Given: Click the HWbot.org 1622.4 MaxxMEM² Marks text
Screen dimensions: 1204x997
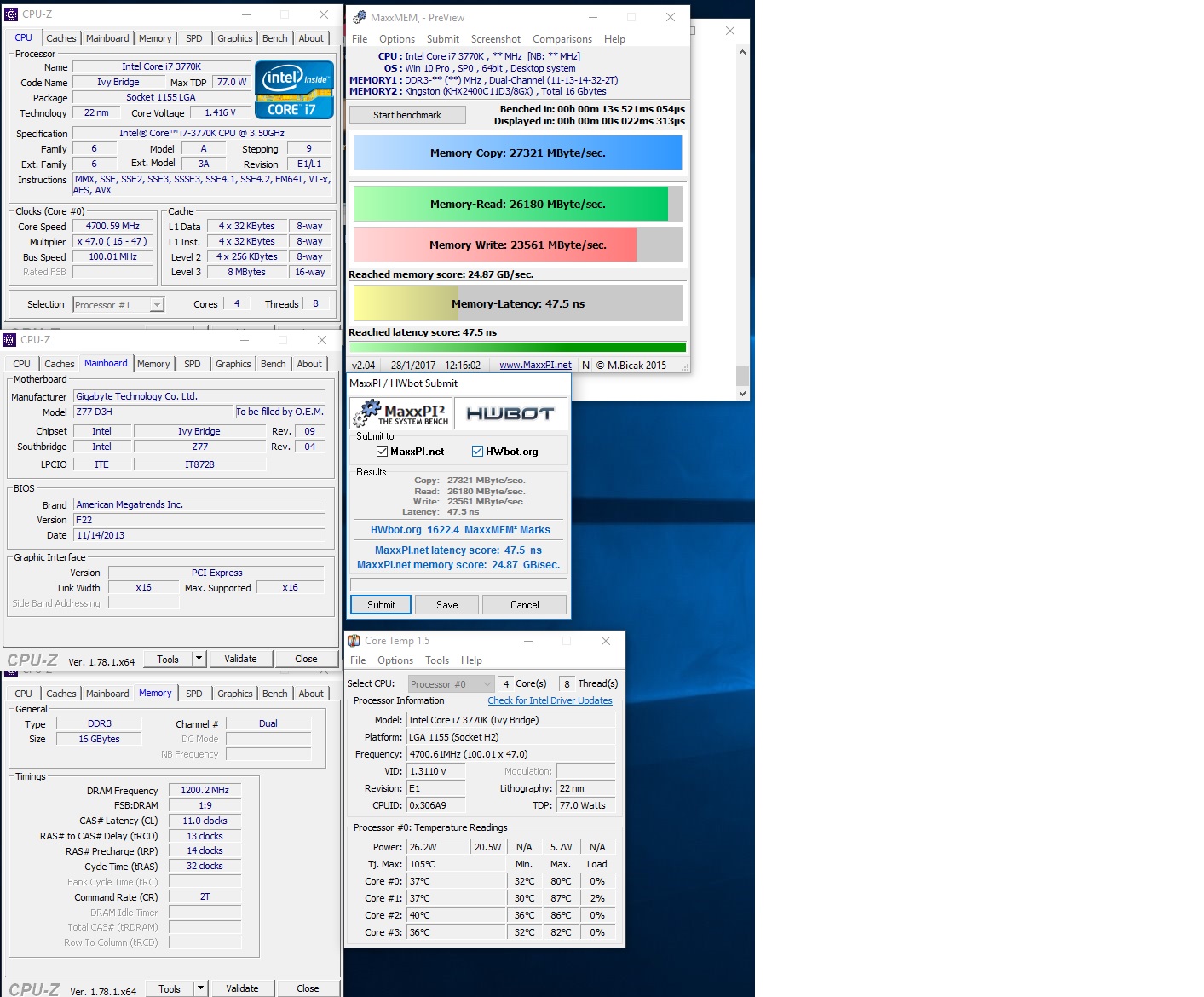Looking at the screenshot, I should click(460, 530).
